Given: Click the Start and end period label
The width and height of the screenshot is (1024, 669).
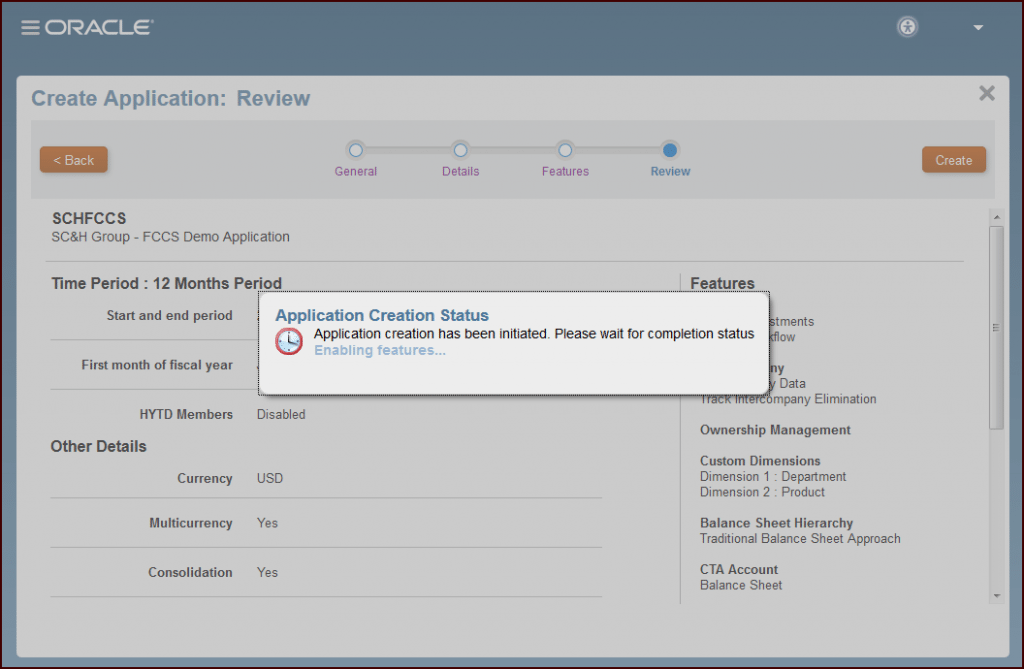Looking at the screenshot, I should click(170, 316).
